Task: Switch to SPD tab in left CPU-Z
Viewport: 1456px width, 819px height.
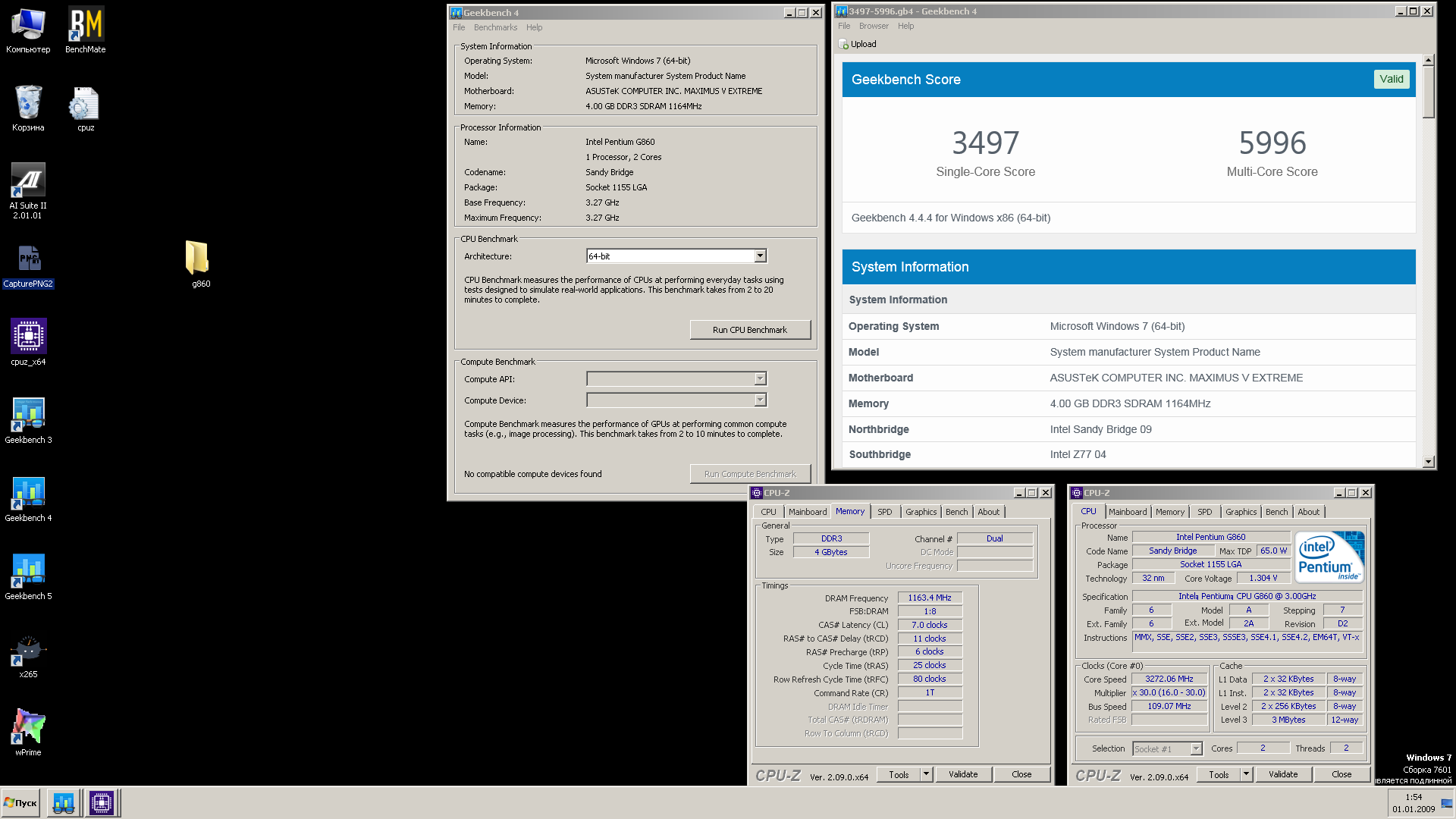Action: (884, 512)
